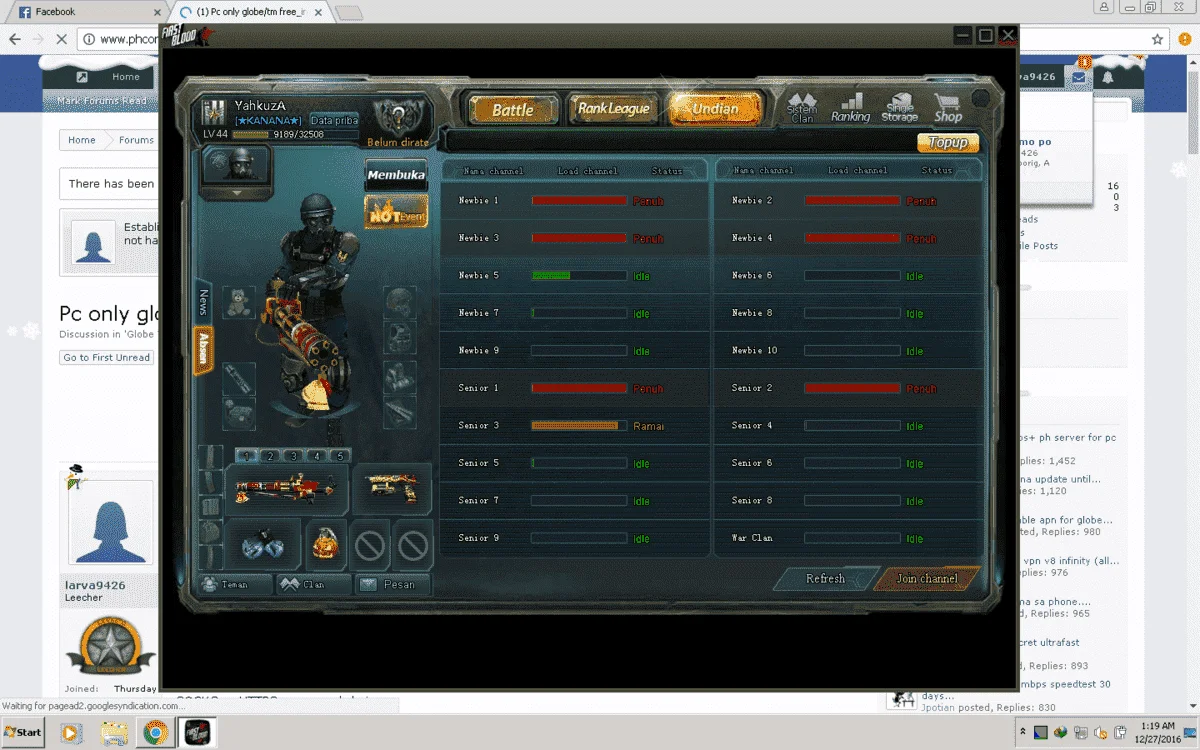Open the Clan button at bottom
The image size is (1200, 750).
314,584
